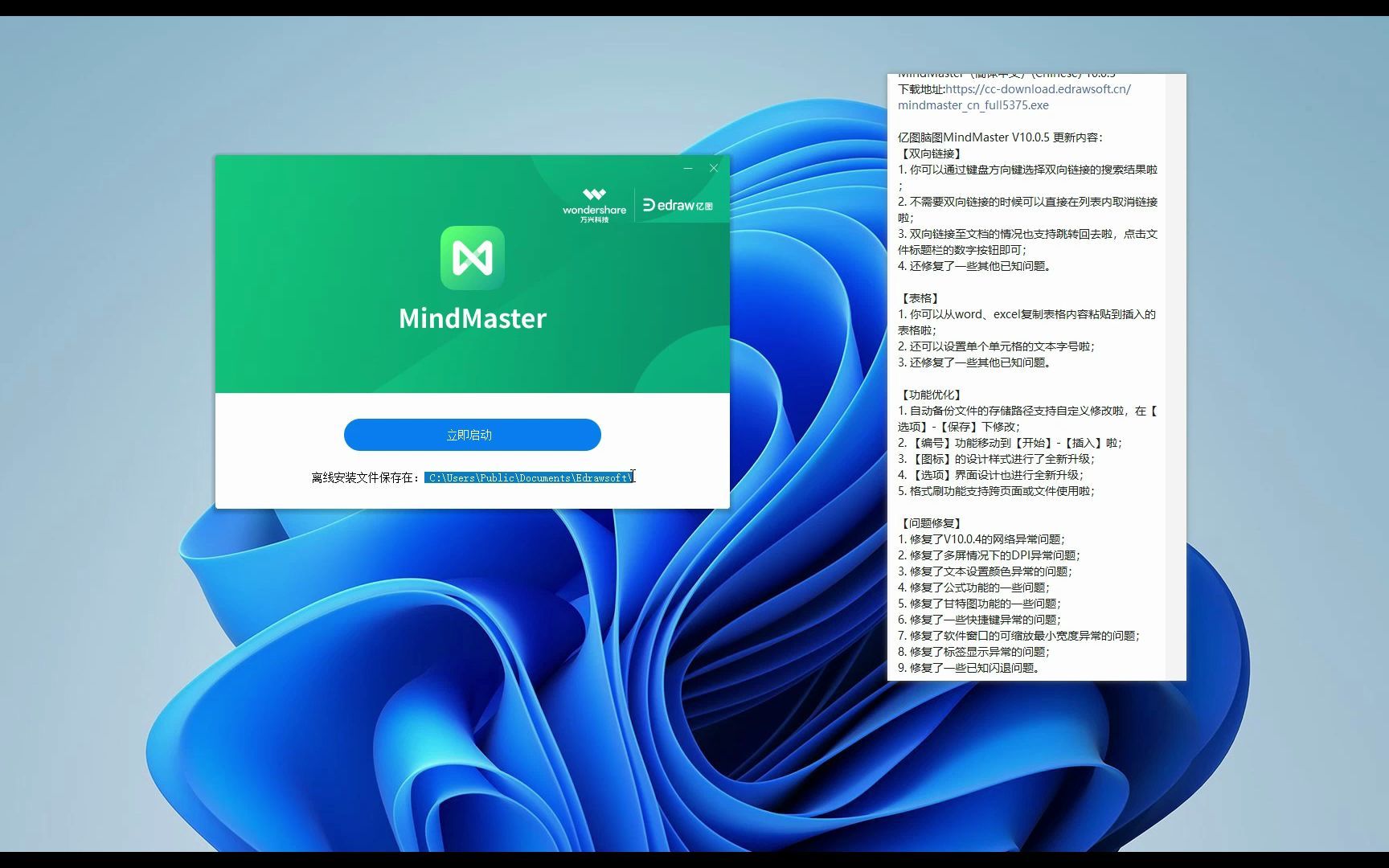Screen dimensions: 1389x868
Task: Click line 修复了甘特图功能的一些问题
Action: 980,604
